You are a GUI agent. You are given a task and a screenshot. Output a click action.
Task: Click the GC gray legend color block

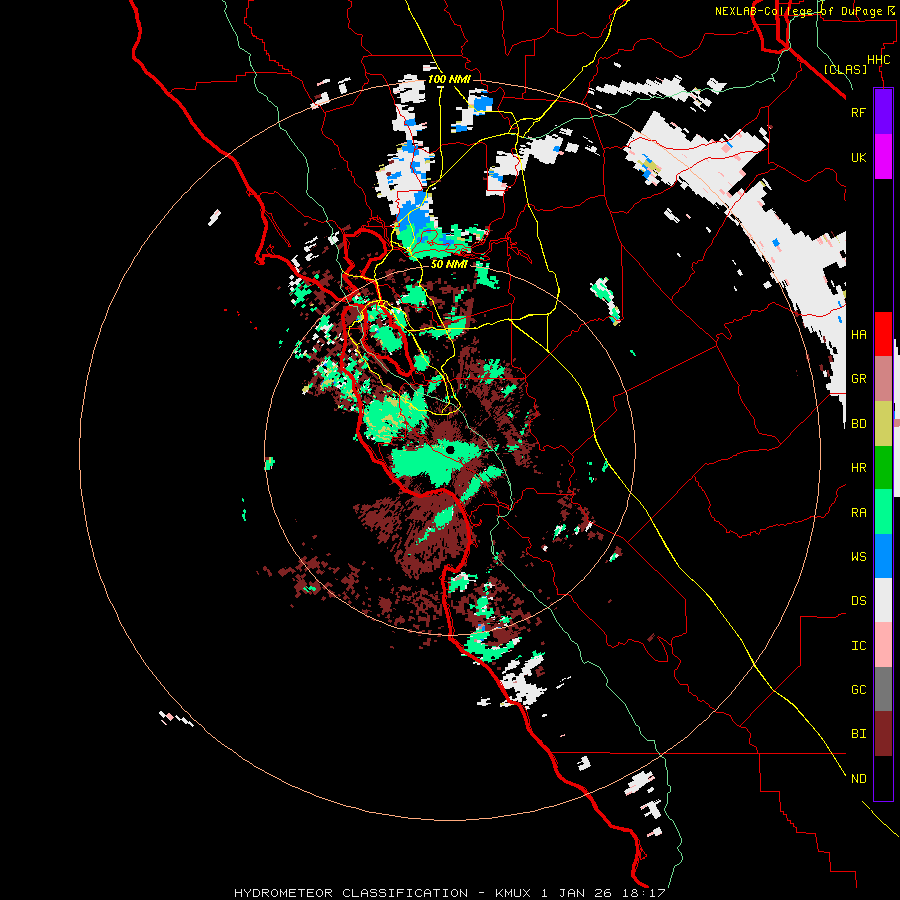click(883, 689)
